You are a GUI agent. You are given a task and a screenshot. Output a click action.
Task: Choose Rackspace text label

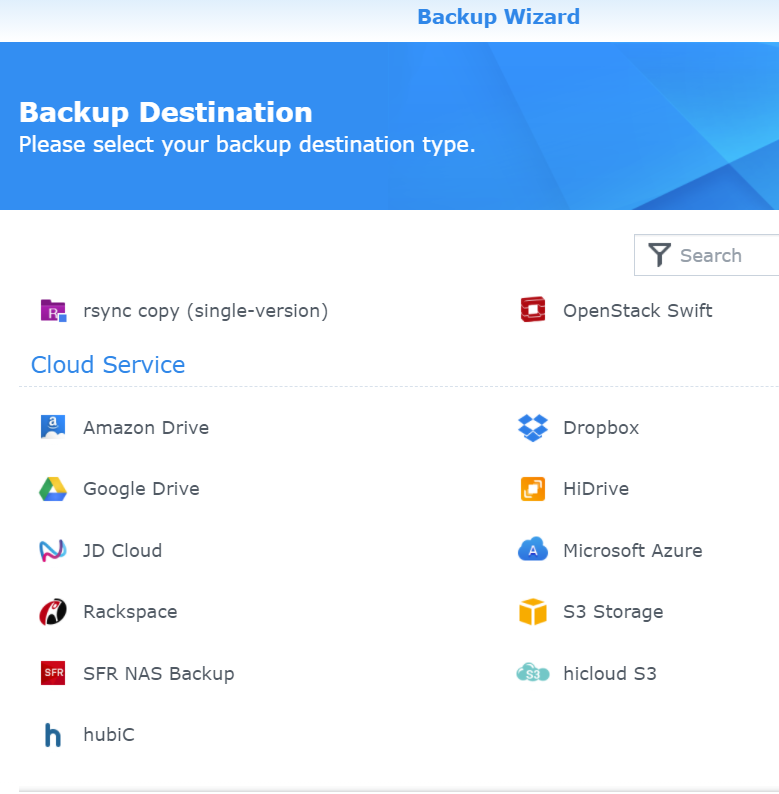[x=130, y=612]
